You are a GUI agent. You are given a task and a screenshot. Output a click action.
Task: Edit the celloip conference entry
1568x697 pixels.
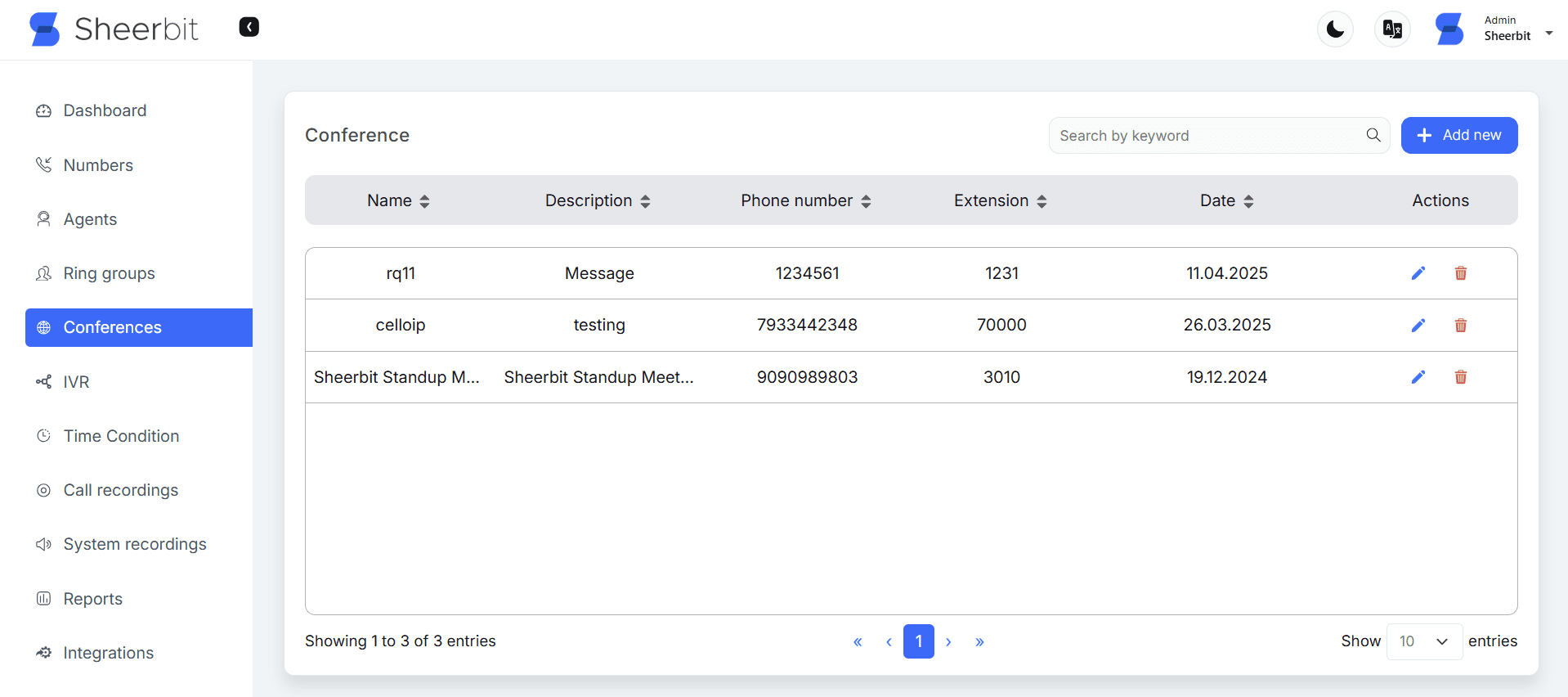click(x=1418, y=326)
